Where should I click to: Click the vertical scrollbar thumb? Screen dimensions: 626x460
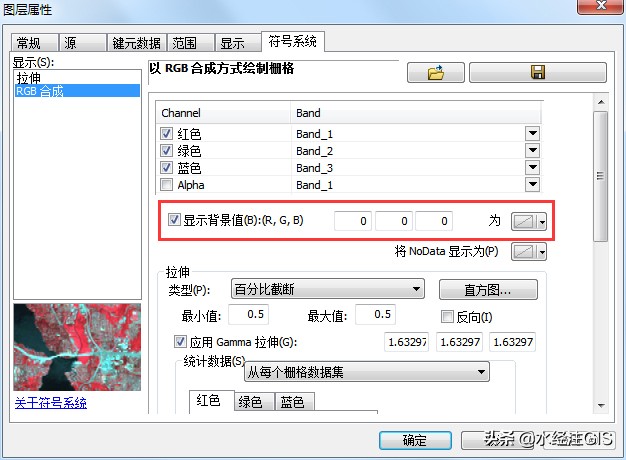pyautogui.click(x=600, y=176)
